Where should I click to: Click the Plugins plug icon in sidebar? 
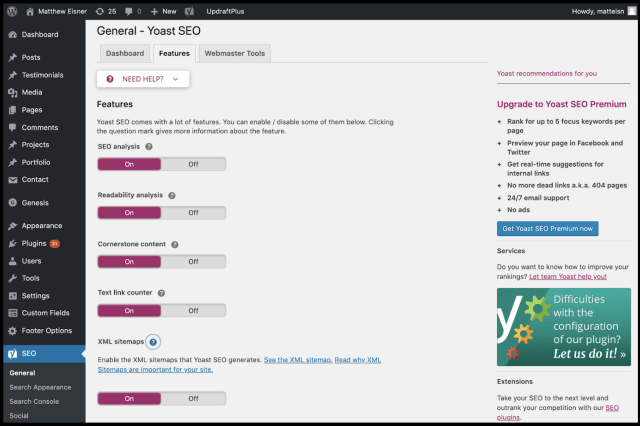point(13,244)
